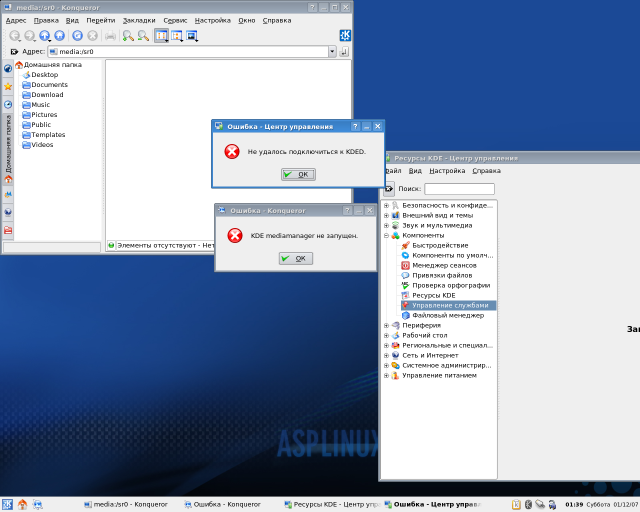This screenshot has width=640, height=512.
Task: Click the search field in Control Center
Action: point(459,189)
